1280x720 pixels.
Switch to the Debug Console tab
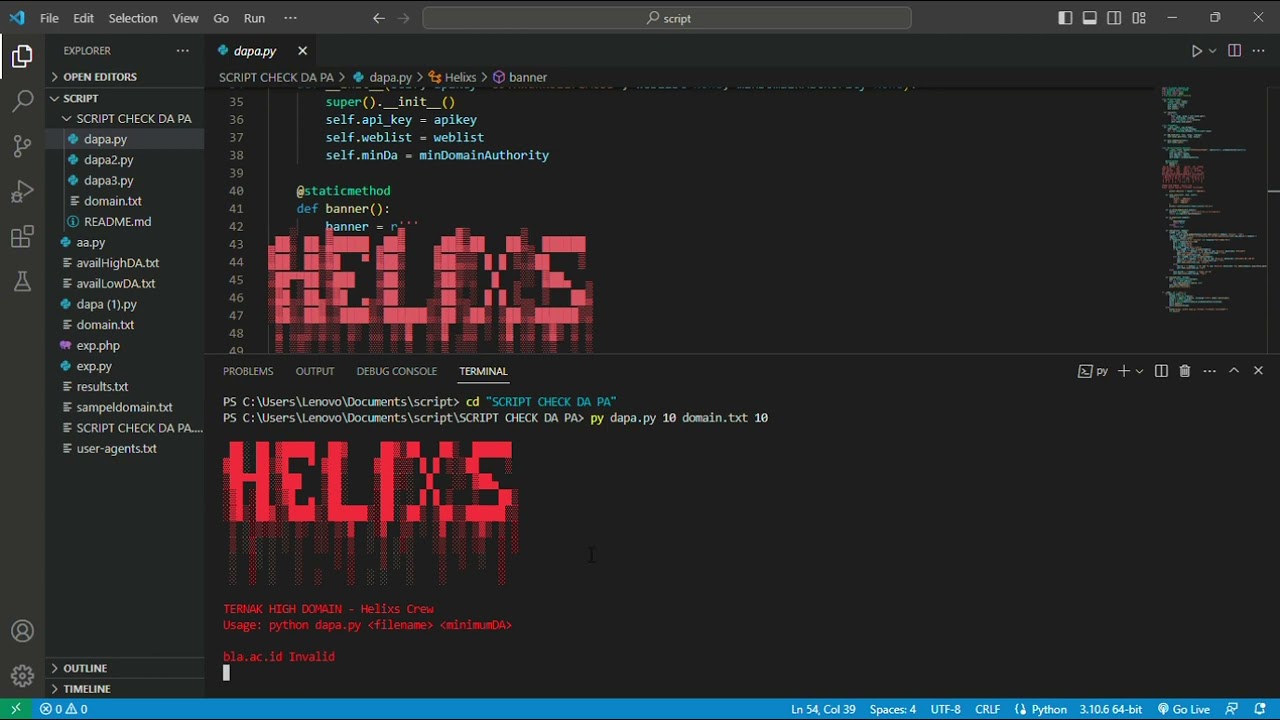397,371
